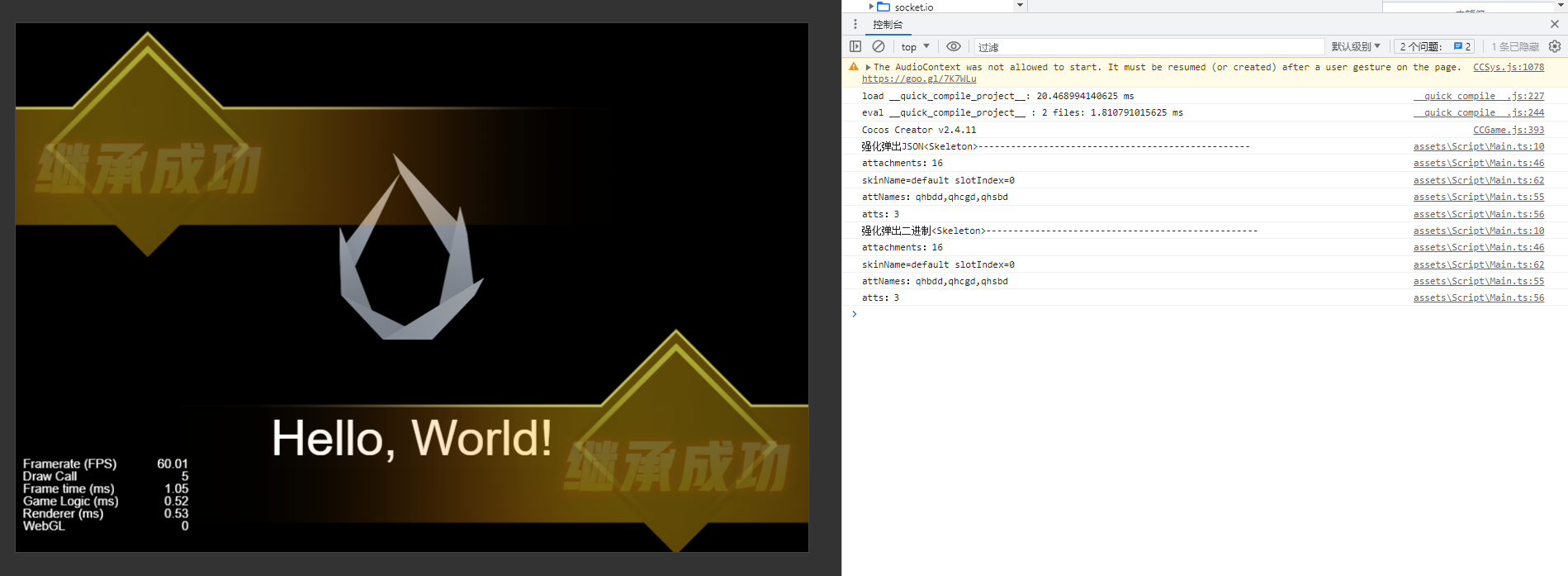Click the Game Logic (ms) stats label
Viewport: 1568px width, 576px height.
point(70,501)
